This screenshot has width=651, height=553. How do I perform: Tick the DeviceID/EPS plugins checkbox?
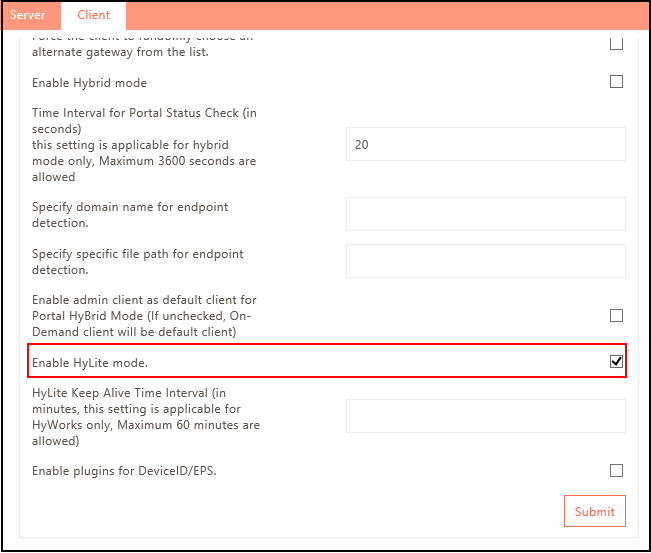pos(616,470)
